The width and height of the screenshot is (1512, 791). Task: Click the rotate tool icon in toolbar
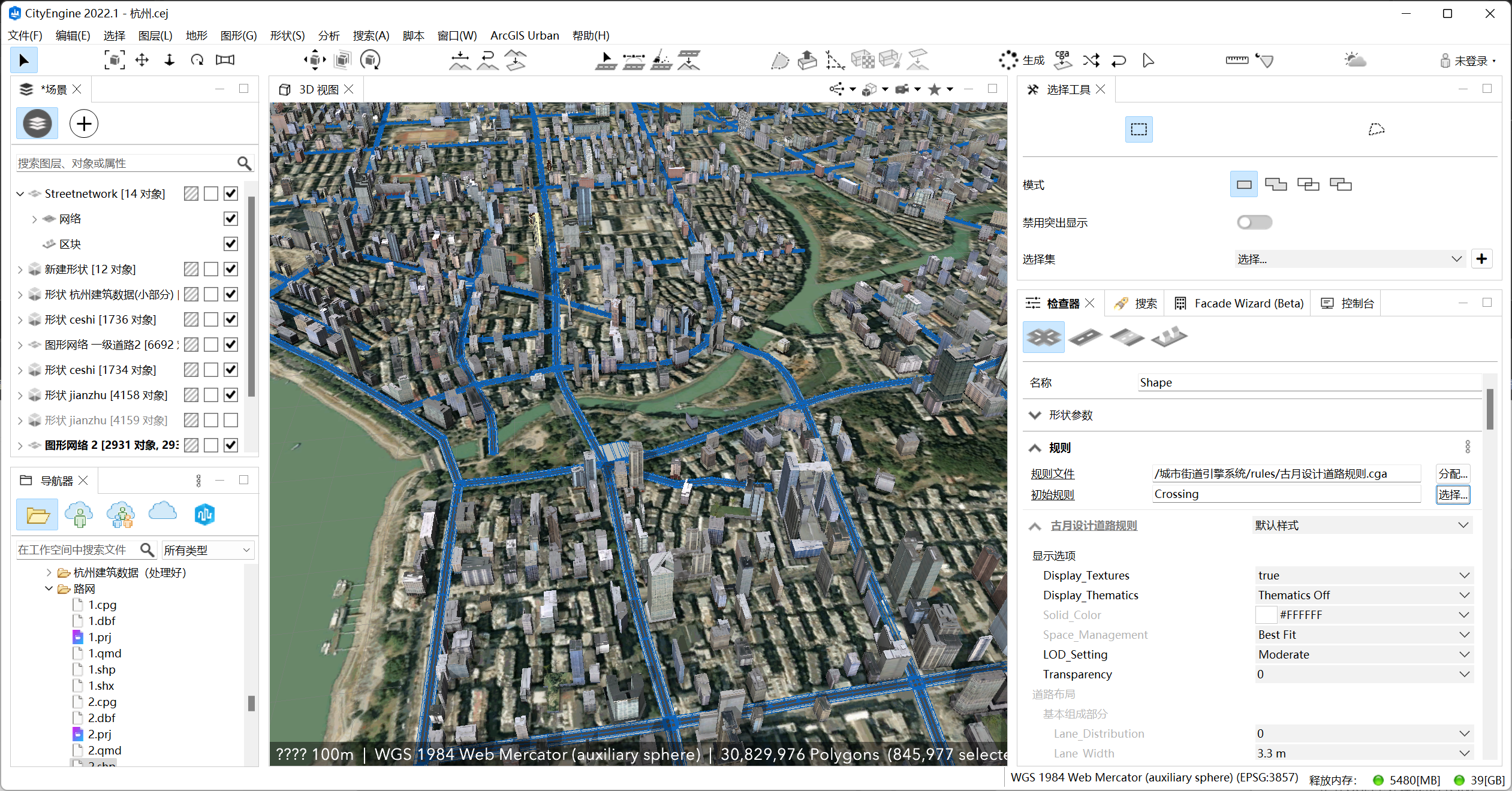tap(197, 61)
